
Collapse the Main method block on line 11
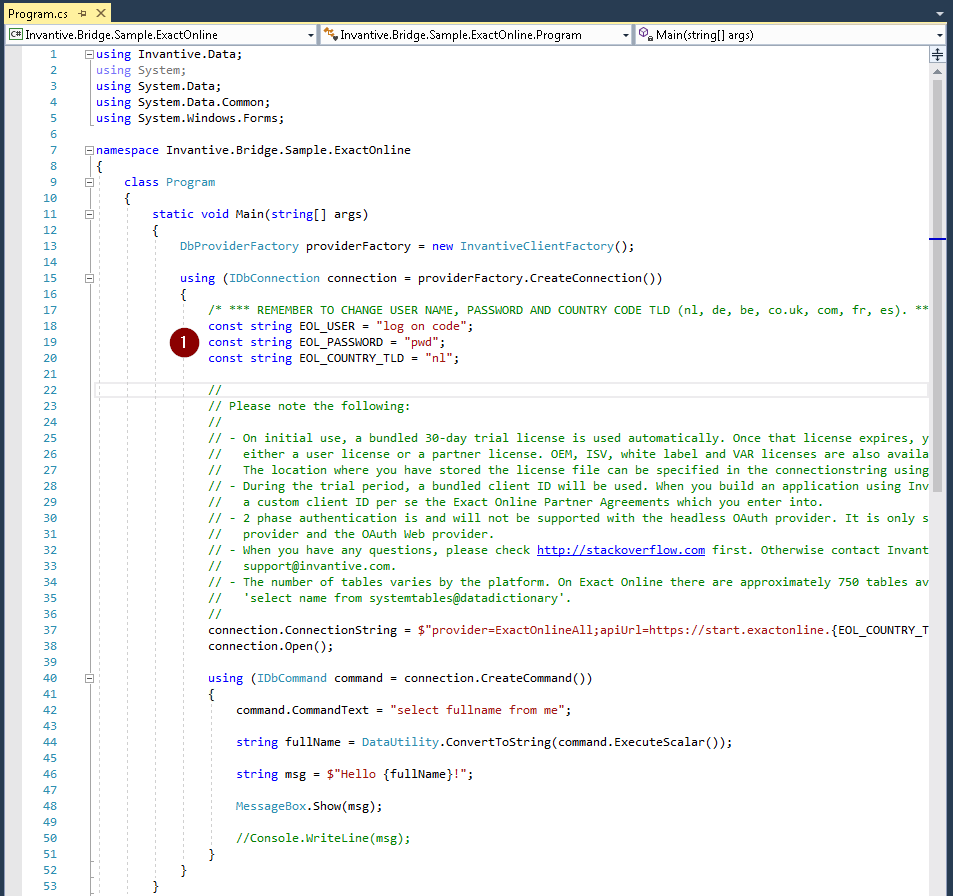pos(89,214)
